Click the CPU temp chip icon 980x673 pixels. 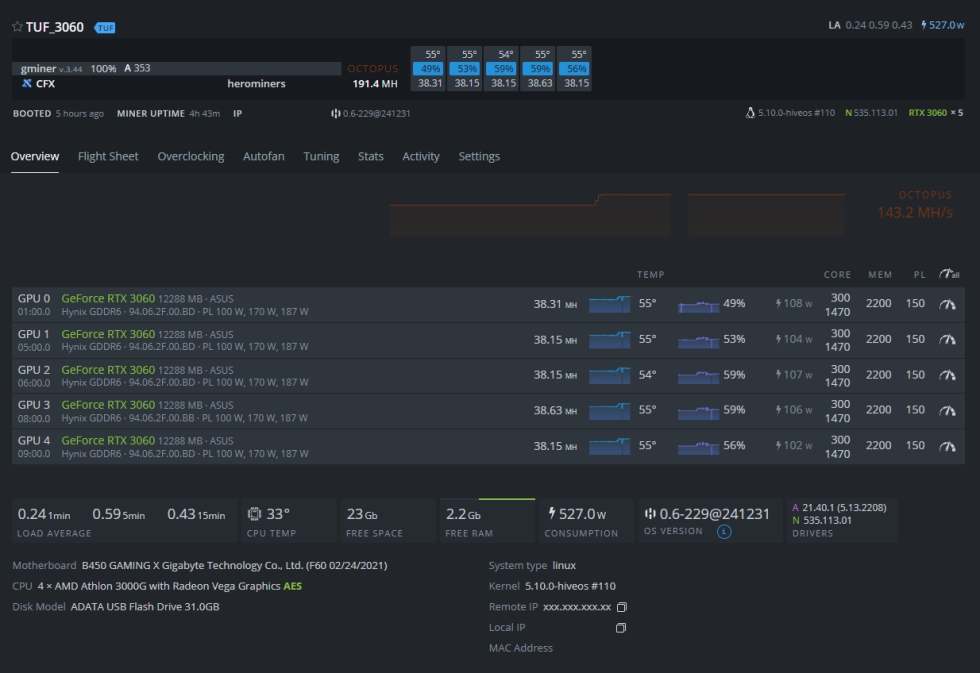[x=254, y=514]
